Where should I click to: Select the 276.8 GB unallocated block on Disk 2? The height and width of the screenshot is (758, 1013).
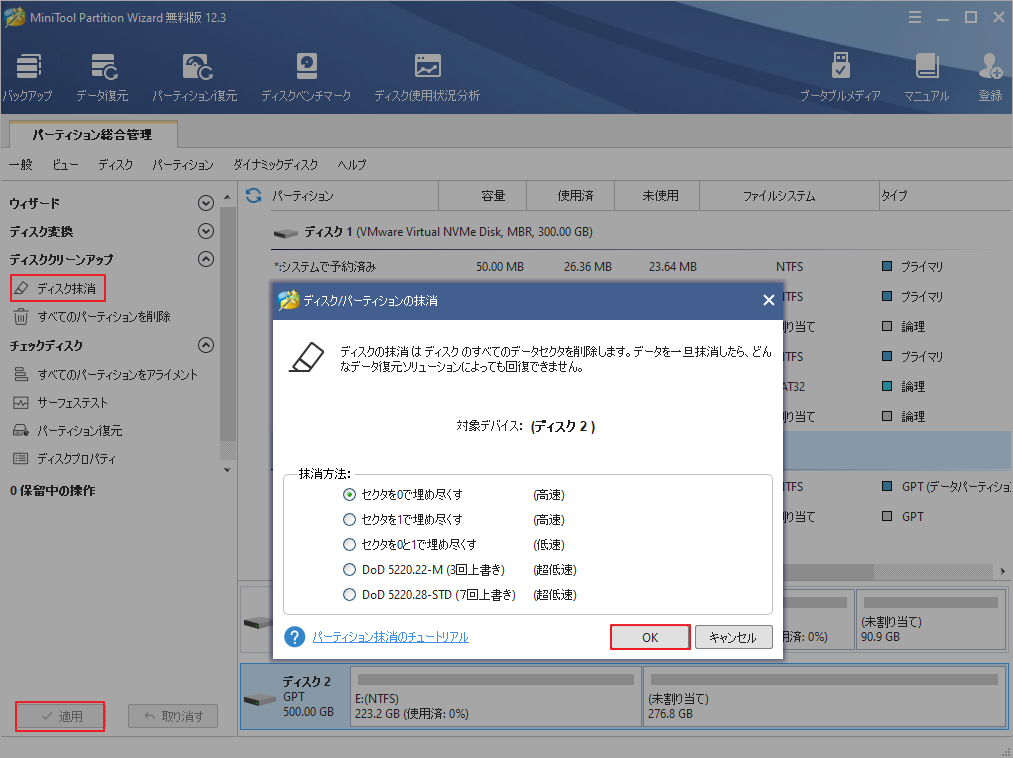tap(824, 697)
